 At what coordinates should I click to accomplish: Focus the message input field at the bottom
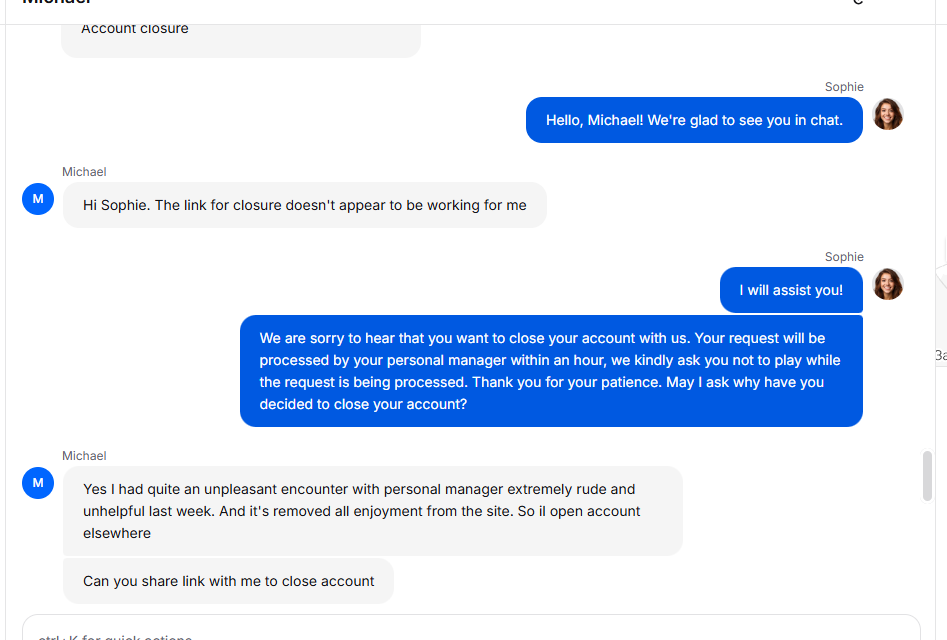click(x=470, y=630)
